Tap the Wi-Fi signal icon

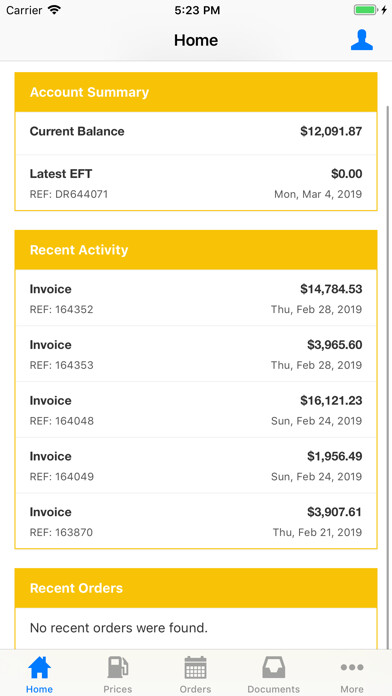pos(55,10)
